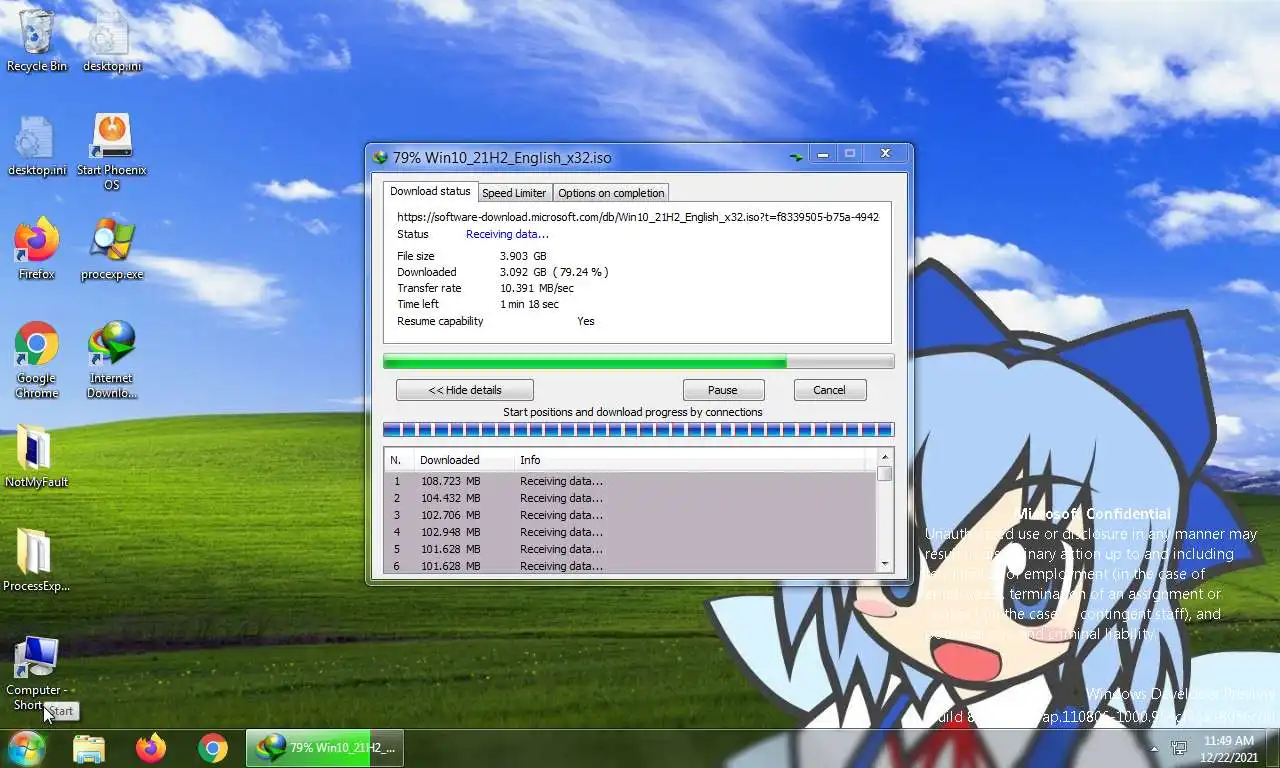1280x768 pixels.
Task: Select the ProcessExp archive icon
Action: pos(36,560)
